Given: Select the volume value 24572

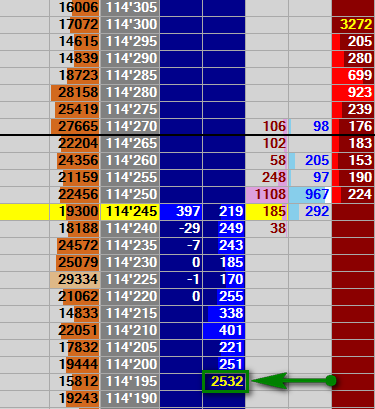Looking at the screenshot, I should pos(75,245).
